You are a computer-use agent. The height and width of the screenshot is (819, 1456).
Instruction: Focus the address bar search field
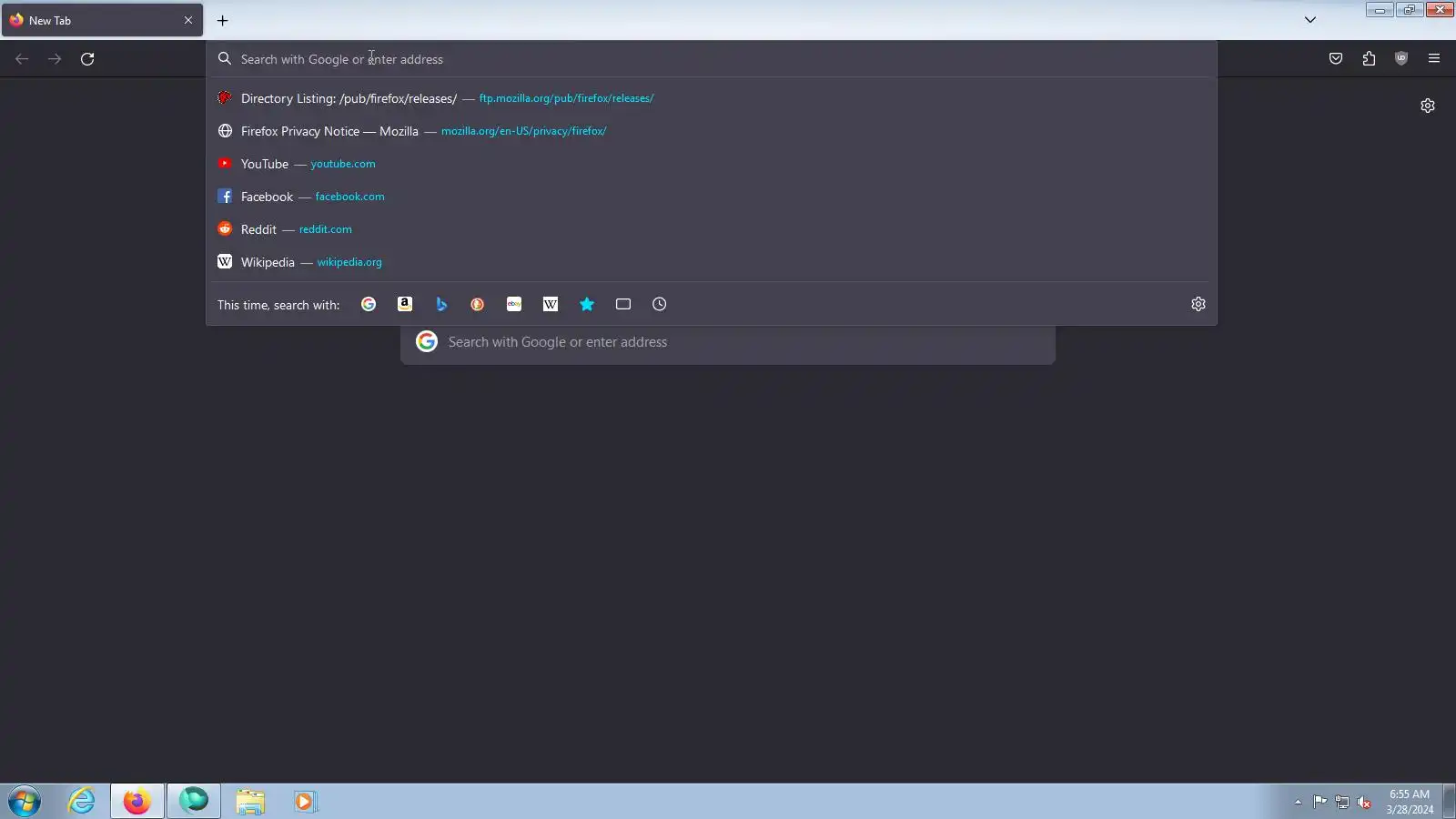pyautogui.click(x=712, y=59)
